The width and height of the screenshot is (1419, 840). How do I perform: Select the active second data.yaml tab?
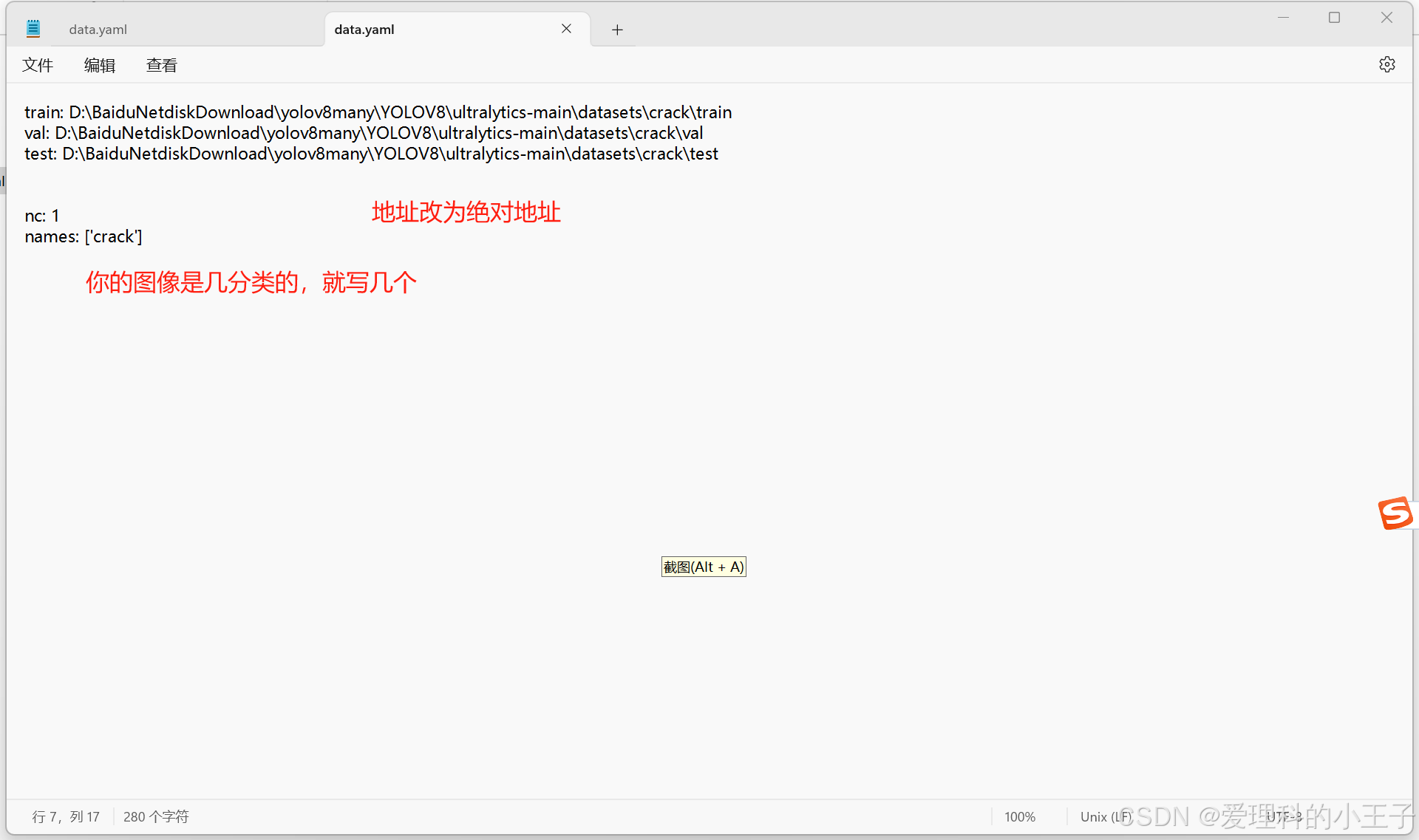364,30
